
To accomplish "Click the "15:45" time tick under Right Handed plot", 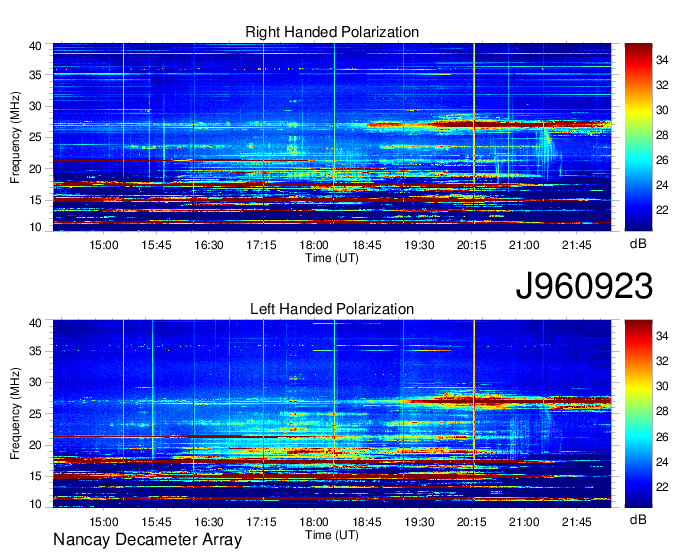I will (156, 245).
